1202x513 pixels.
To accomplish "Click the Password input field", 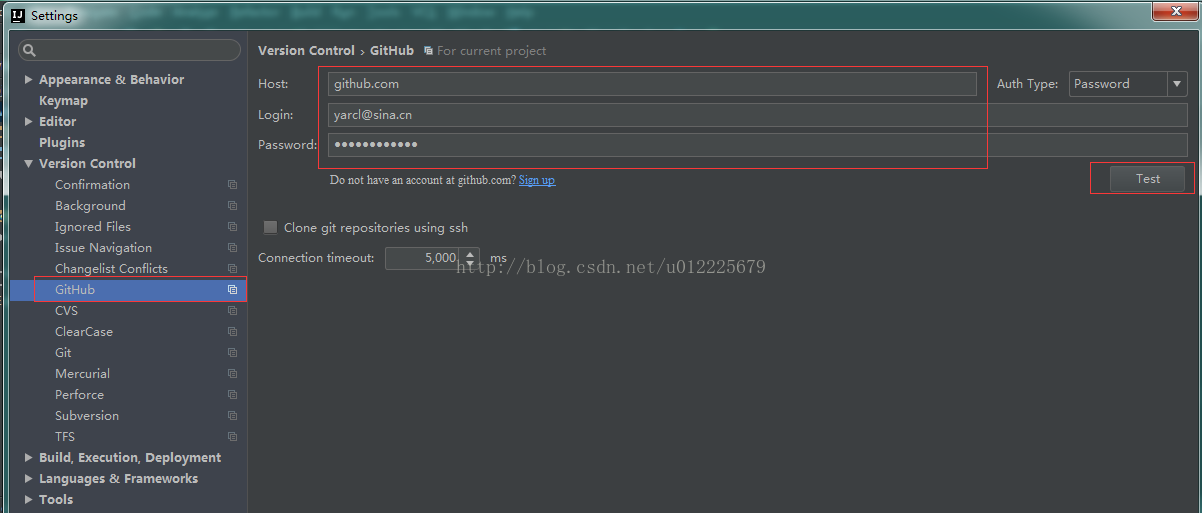I will 757,145.
